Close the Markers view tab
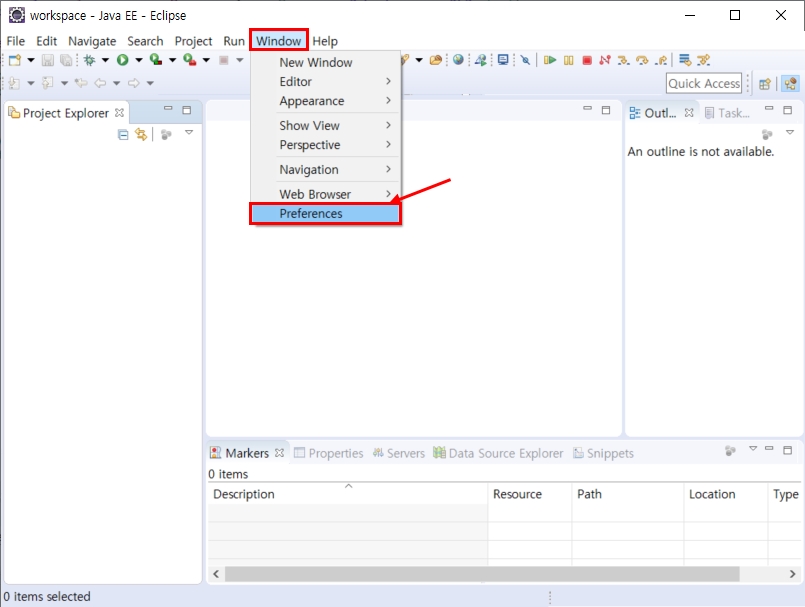Screen dimensions: 805x607 pos(279,453)
